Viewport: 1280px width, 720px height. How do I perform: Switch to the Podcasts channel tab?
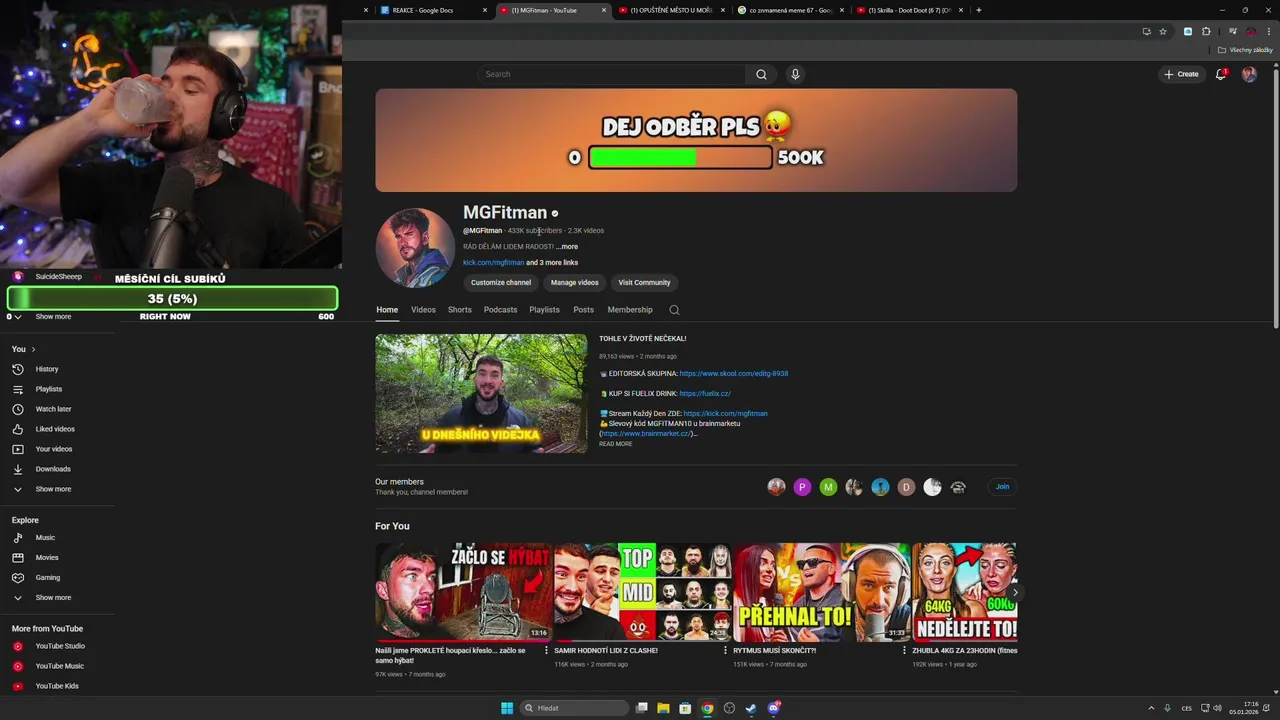pyautogui.click(x=501, y=310)
